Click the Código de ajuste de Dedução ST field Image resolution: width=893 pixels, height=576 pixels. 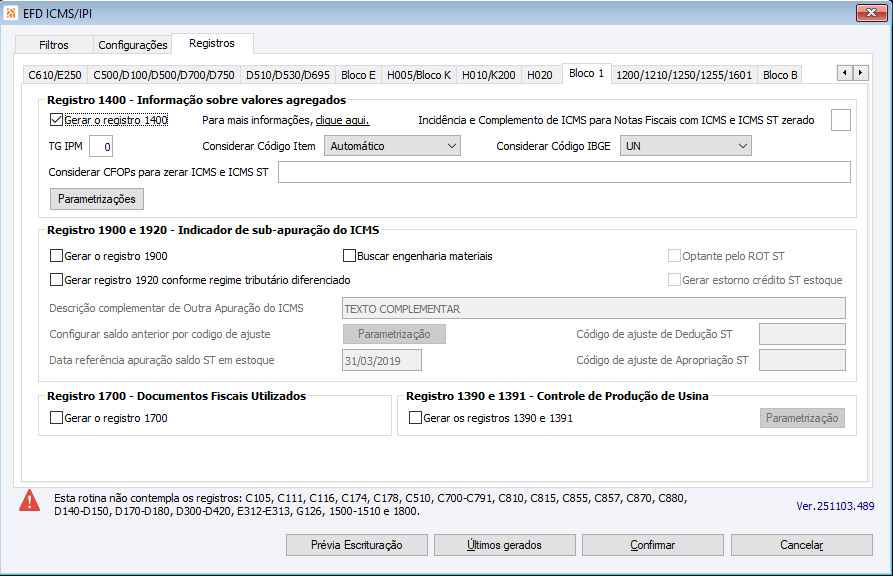(802, 334)
